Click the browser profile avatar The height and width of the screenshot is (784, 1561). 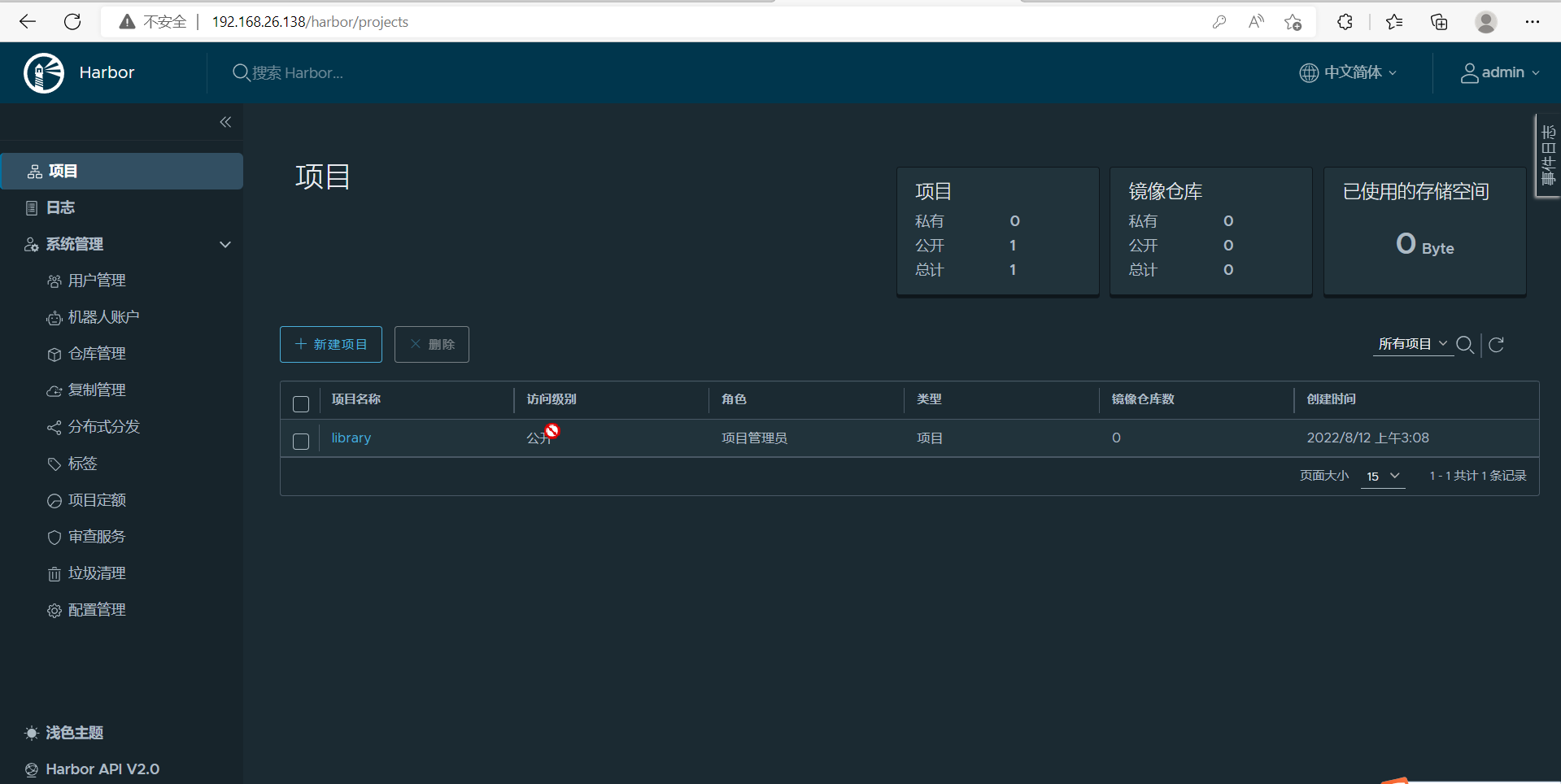pos(1486,22)
